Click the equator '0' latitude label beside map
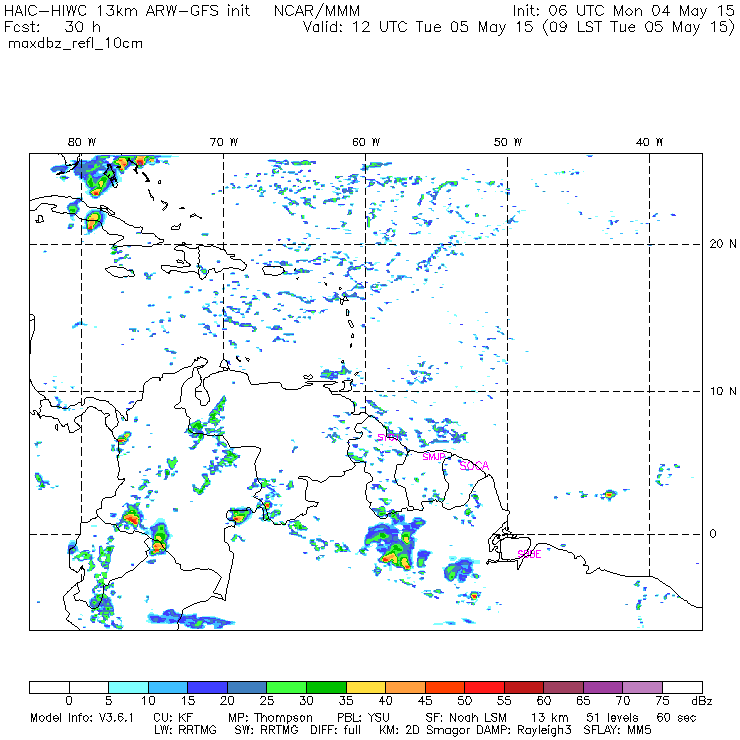This screenshot has width=740, height=740. 713,534
